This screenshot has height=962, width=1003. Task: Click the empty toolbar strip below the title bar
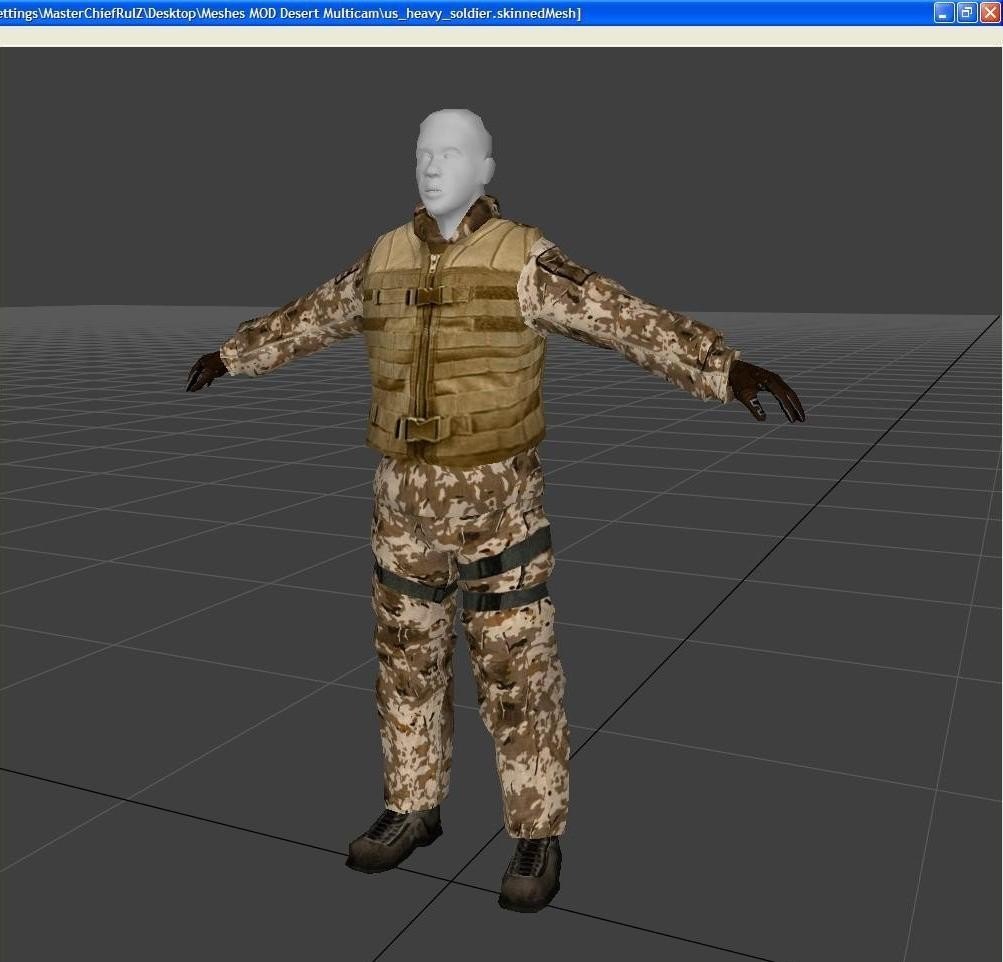(x=500, y=36)
